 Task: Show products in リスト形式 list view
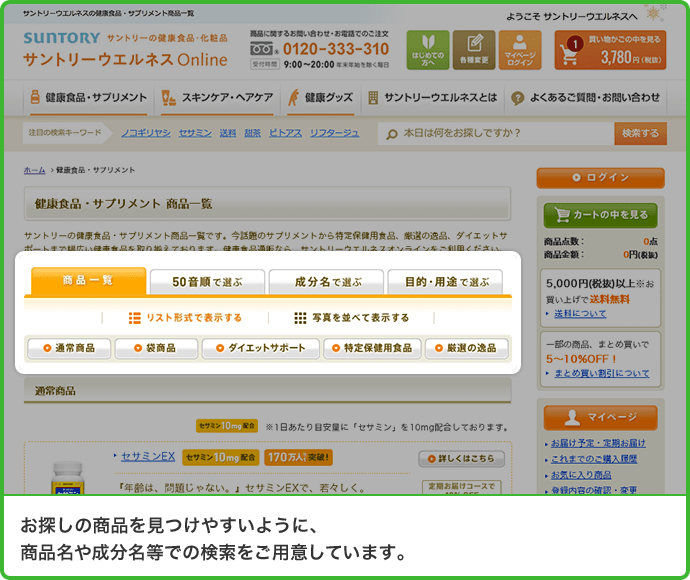point(185,318)
